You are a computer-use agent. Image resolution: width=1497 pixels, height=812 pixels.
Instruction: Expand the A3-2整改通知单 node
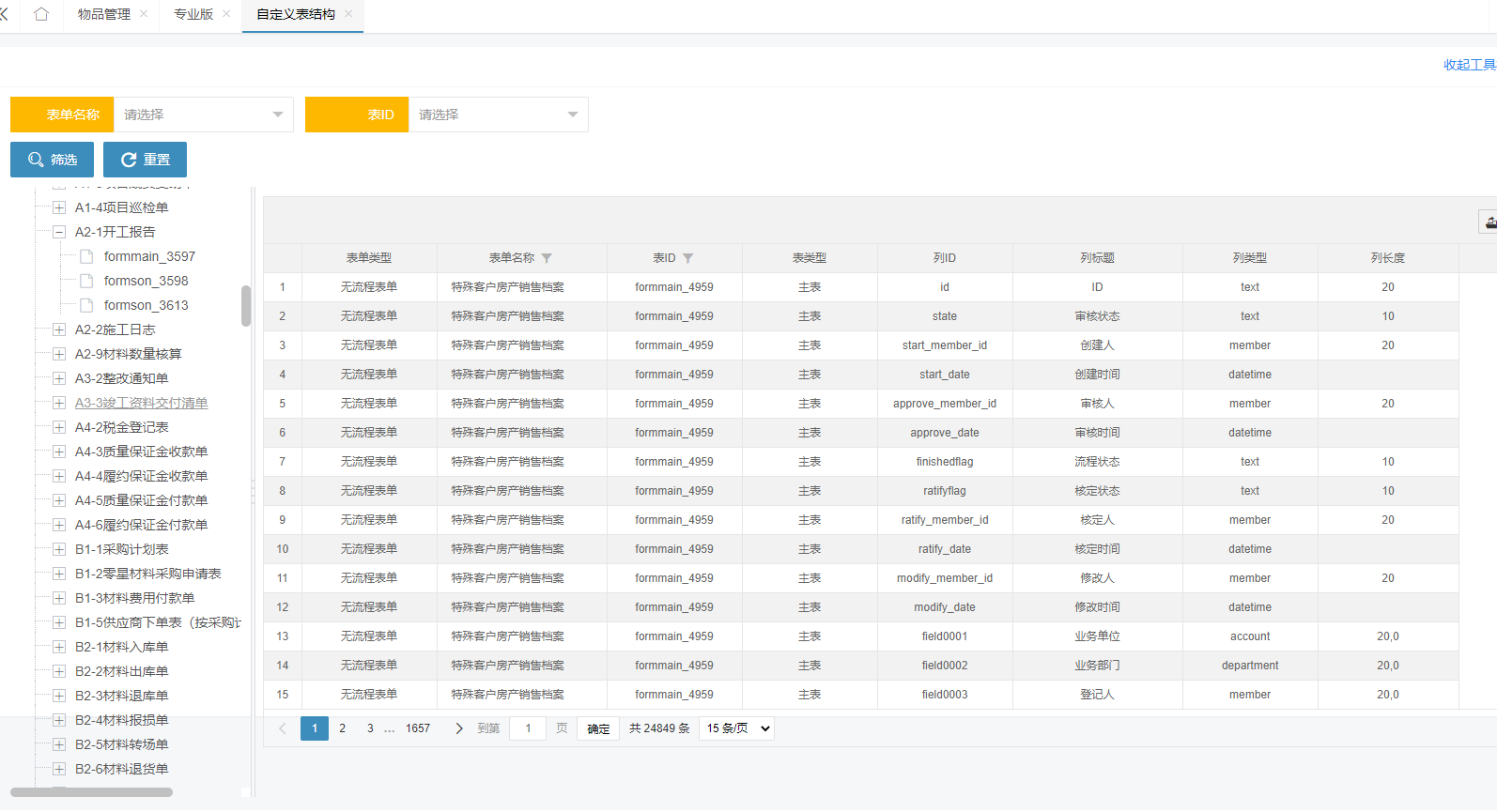(59, 378)
